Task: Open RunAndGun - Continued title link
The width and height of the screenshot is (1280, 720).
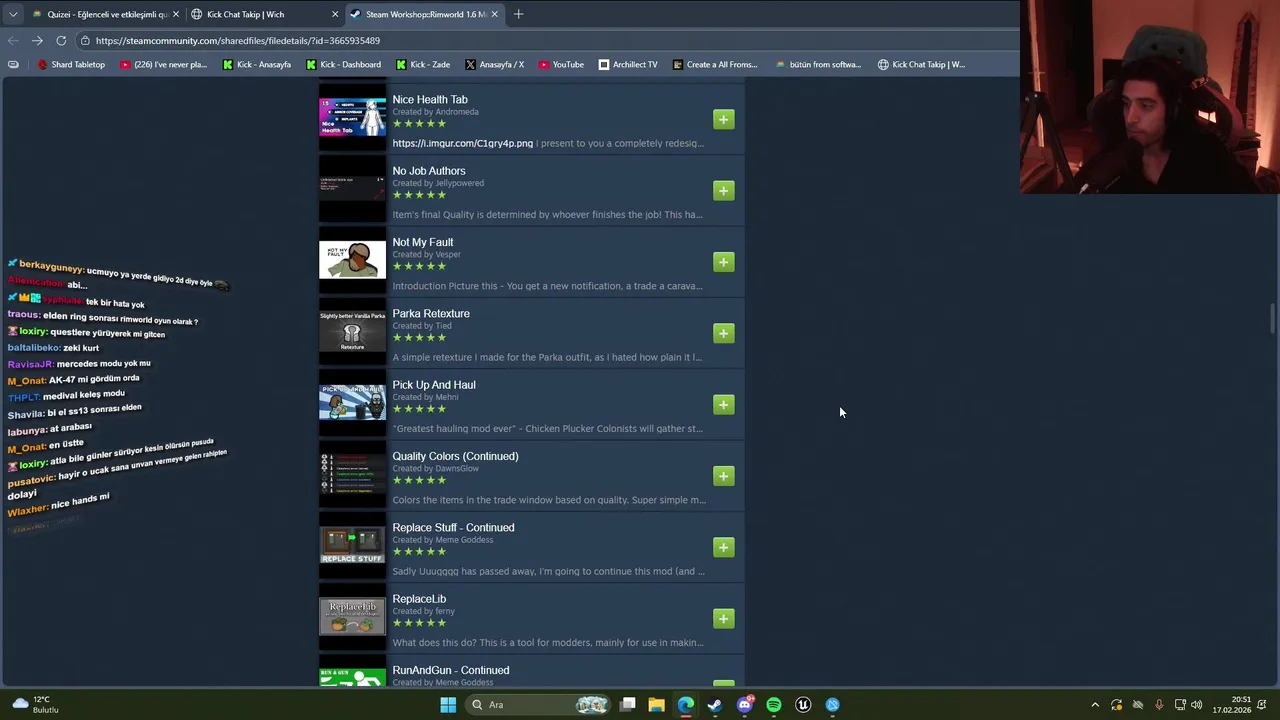Action: pos(451,670)
